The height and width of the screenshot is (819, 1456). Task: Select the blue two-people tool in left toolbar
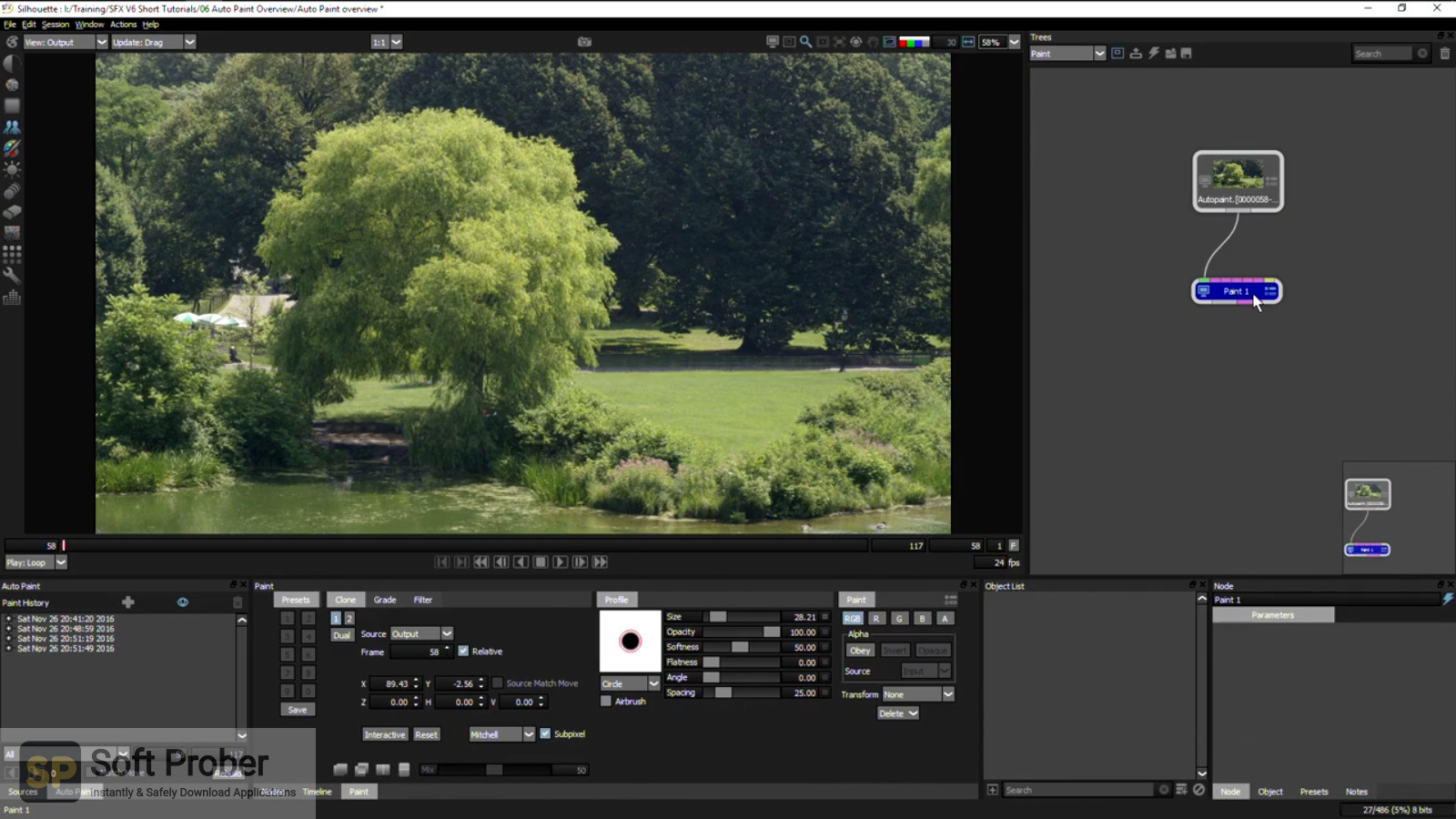click(x=12, y=126)
